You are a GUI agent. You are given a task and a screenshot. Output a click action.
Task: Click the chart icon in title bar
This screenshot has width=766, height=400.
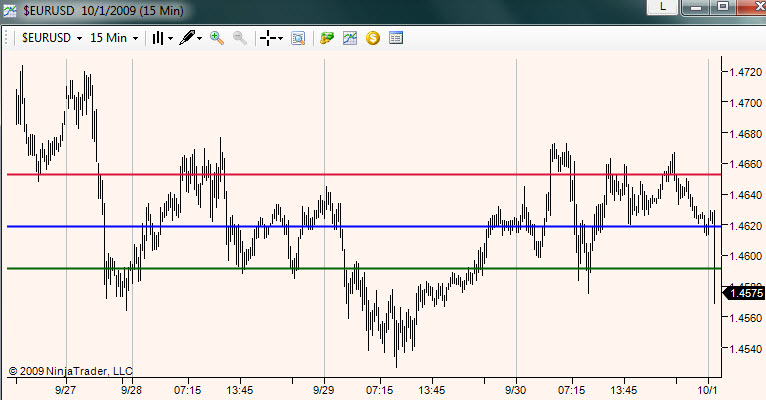tap(9, 10)
